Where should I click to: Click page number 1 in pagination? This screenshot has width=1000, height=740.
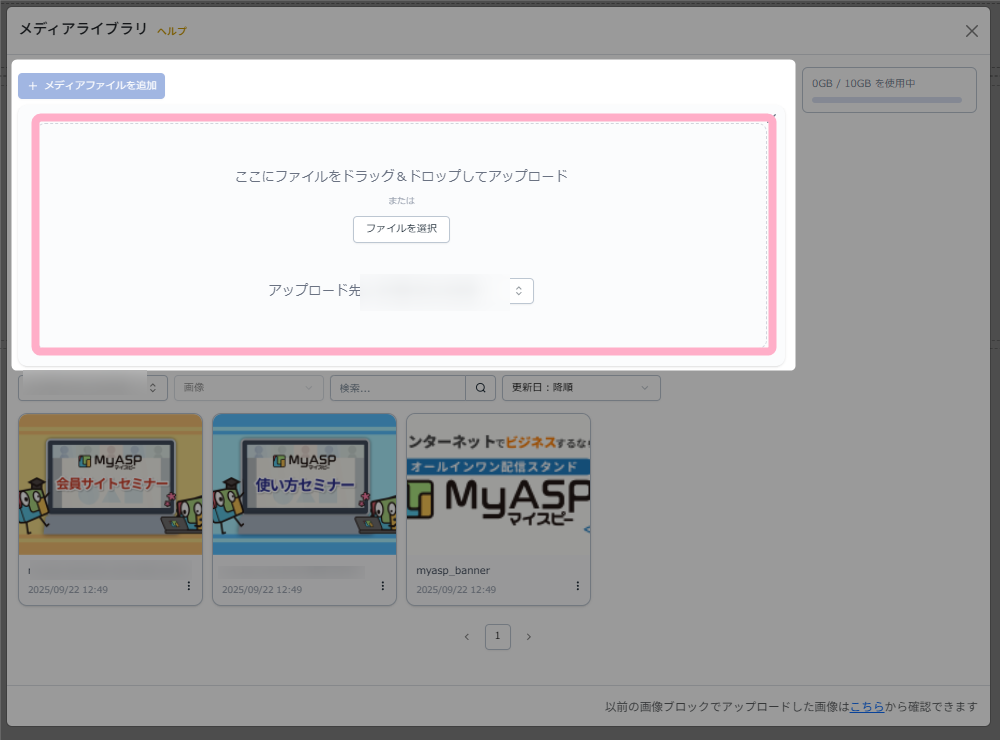pyautogui.click(x=498, y=637)
